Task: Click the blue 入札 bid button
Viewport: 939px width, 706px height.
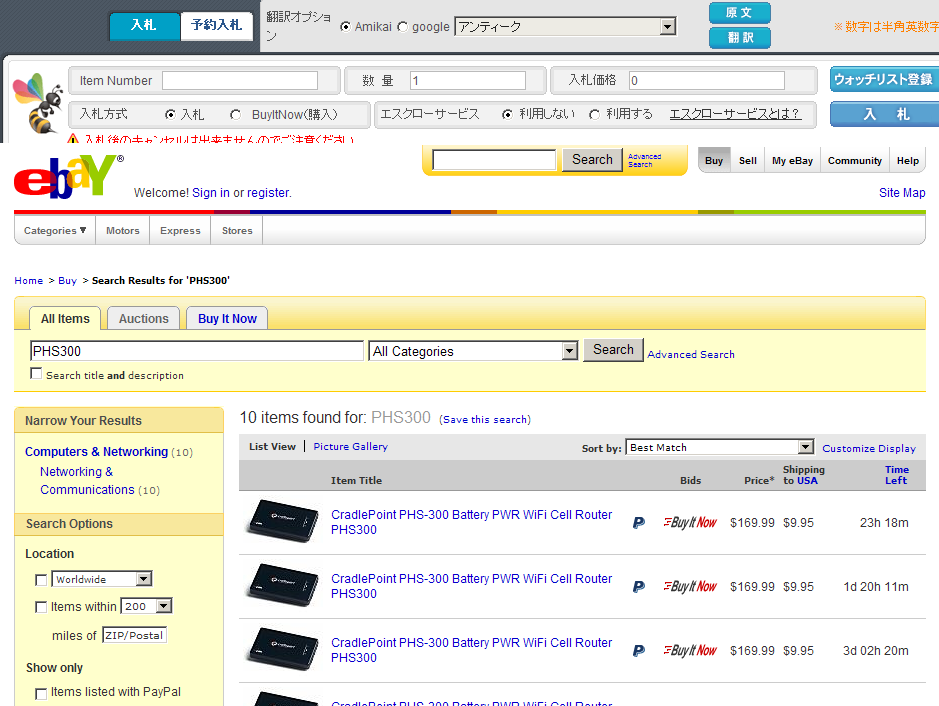Action: 885,114
